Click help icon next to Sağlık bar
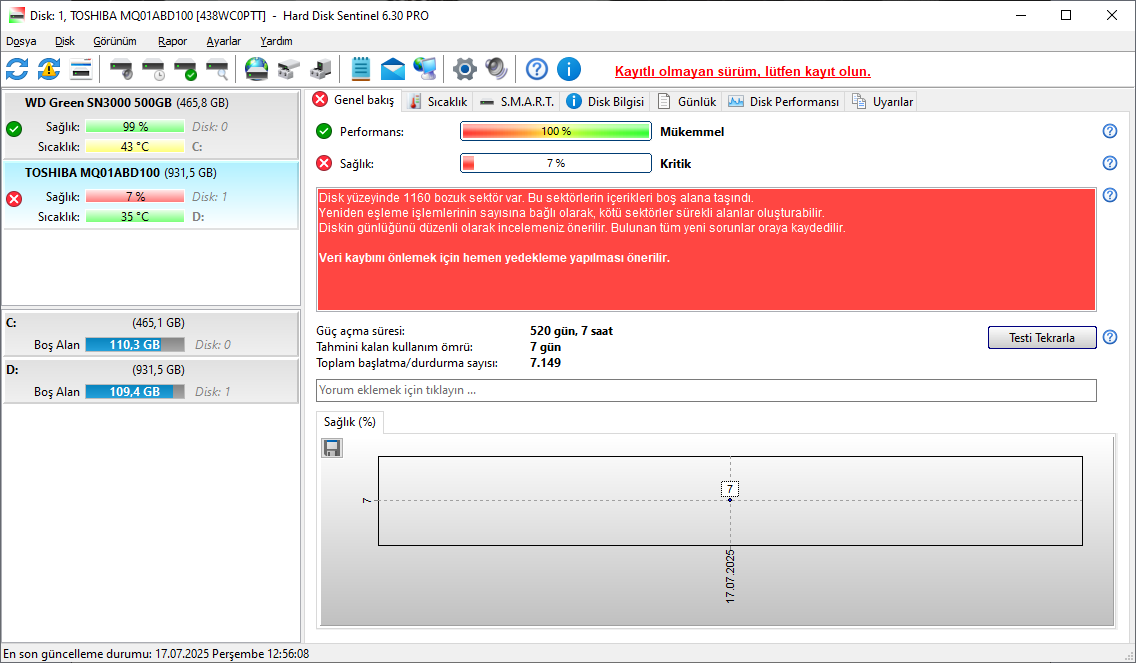The width and height of the screenshot is (1136, 663). coord(1110,163)
